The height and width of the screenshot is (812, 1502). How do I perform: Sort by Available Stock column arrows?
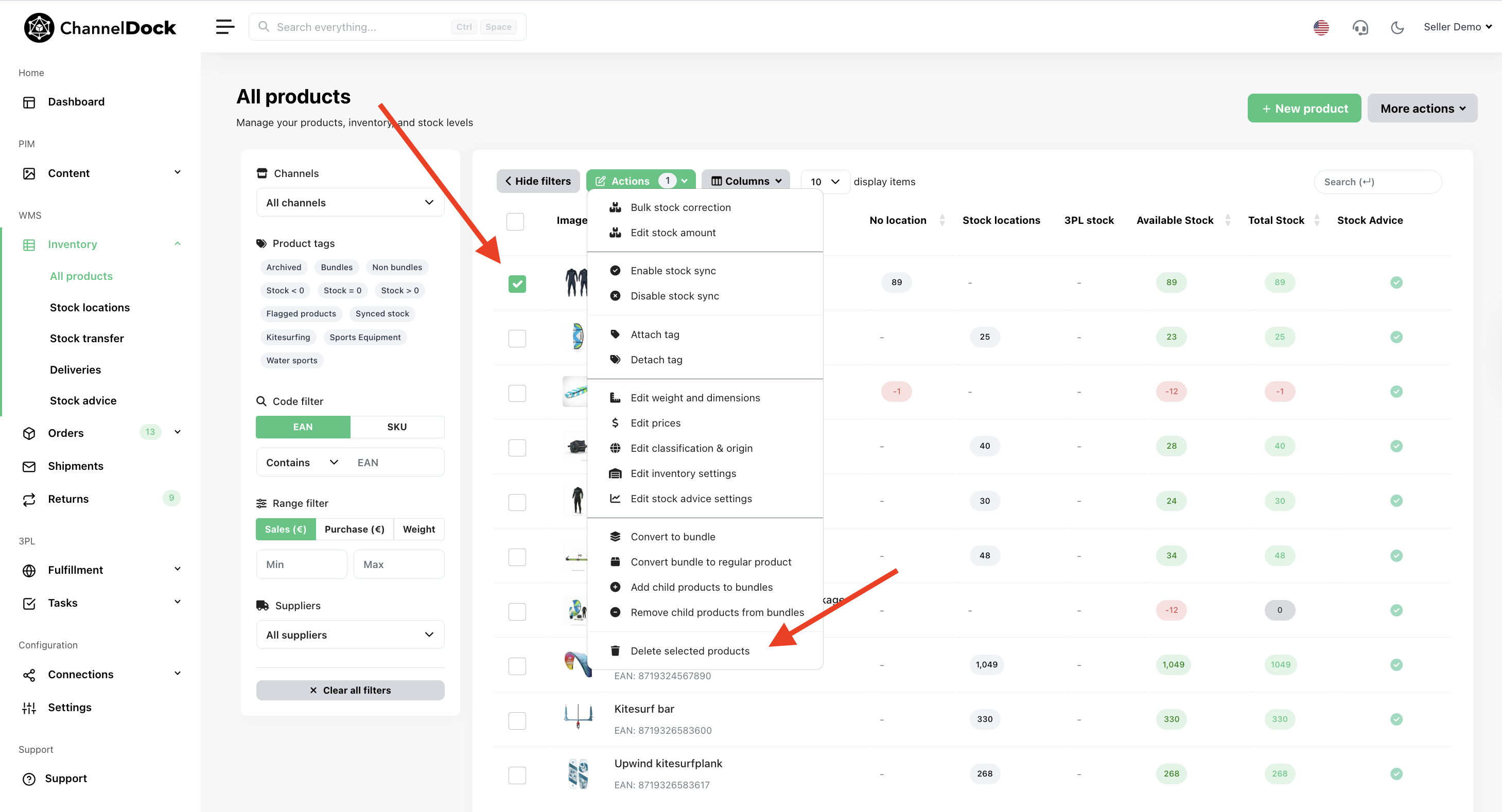click(x=1227, y=220)
